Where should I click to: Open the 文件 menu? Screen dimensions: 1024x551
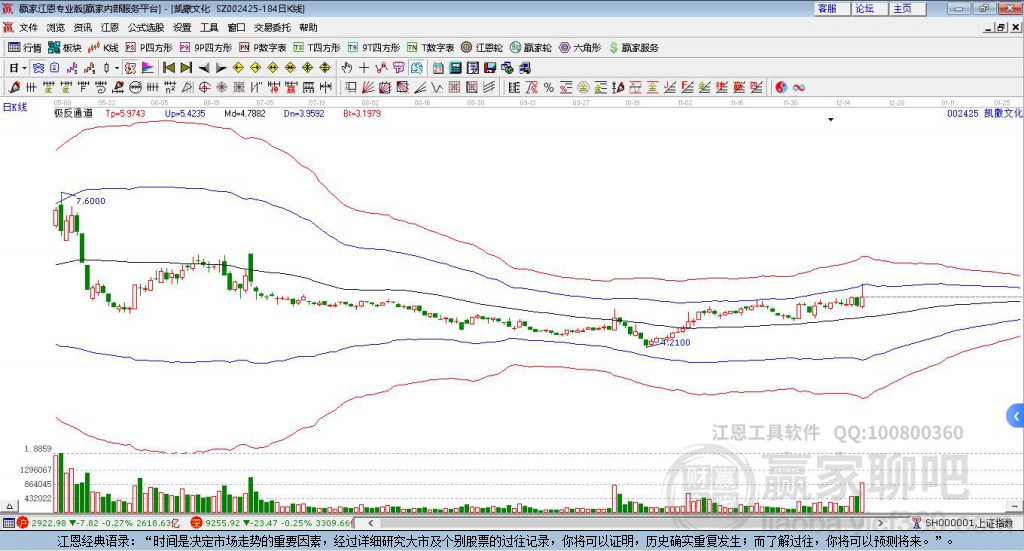click(x=28, y=27)
